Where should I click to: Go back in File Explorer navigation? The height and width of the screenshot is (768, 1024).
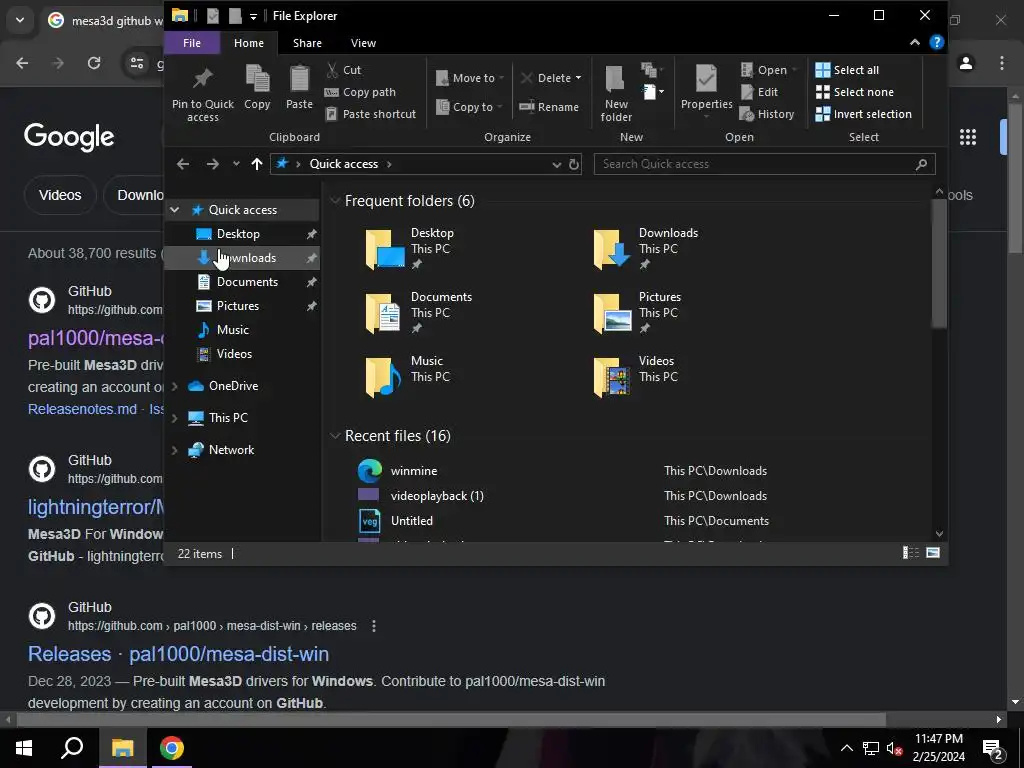coord(183,164)
